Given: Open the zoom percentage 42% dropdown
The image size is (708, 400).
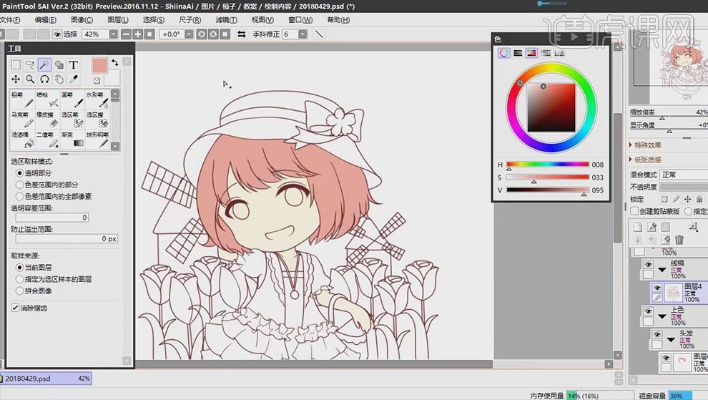Looking at the screenshot, I should (x=96, y=34).
